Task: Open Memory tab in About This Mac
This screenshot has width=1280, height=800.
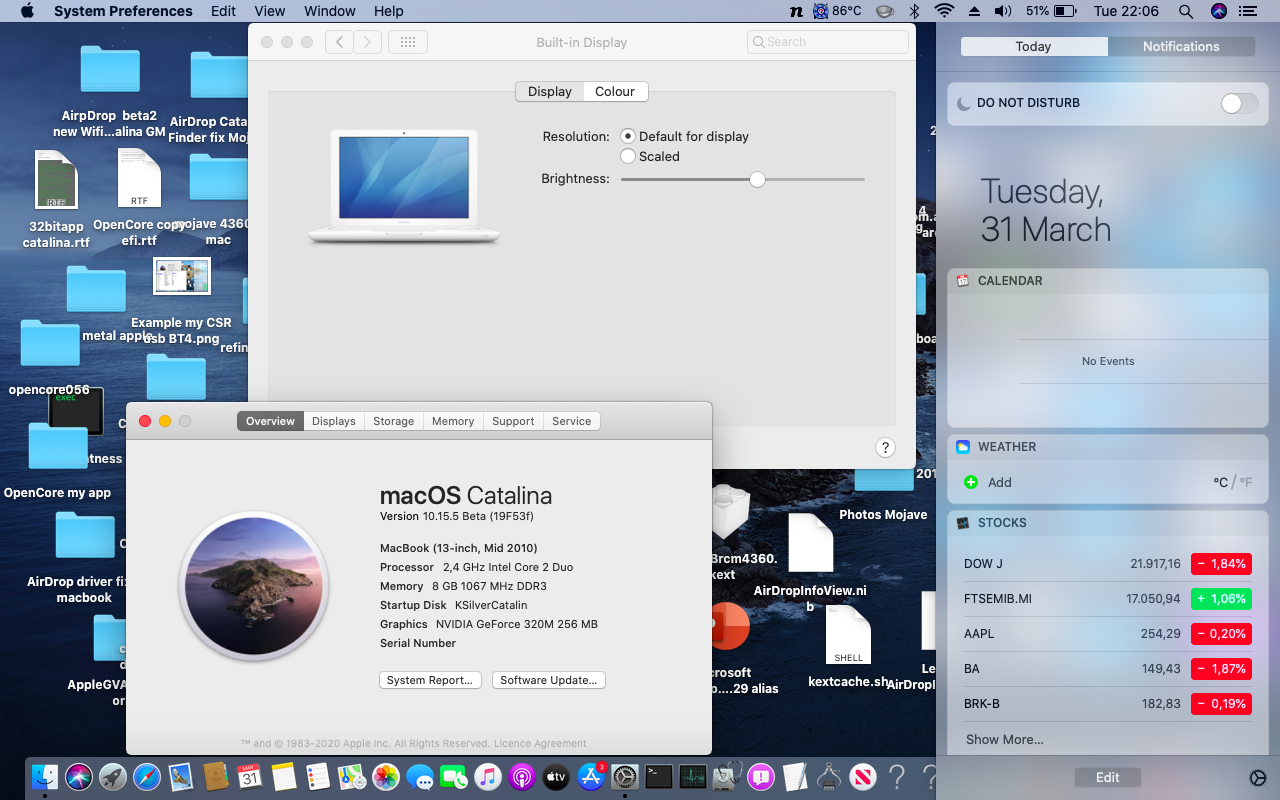Action: click(x=453, y=421)
